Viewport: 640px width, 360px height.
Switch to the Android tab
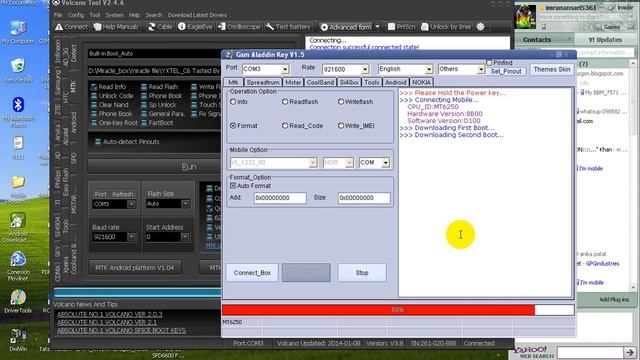[x=396, y=82]
